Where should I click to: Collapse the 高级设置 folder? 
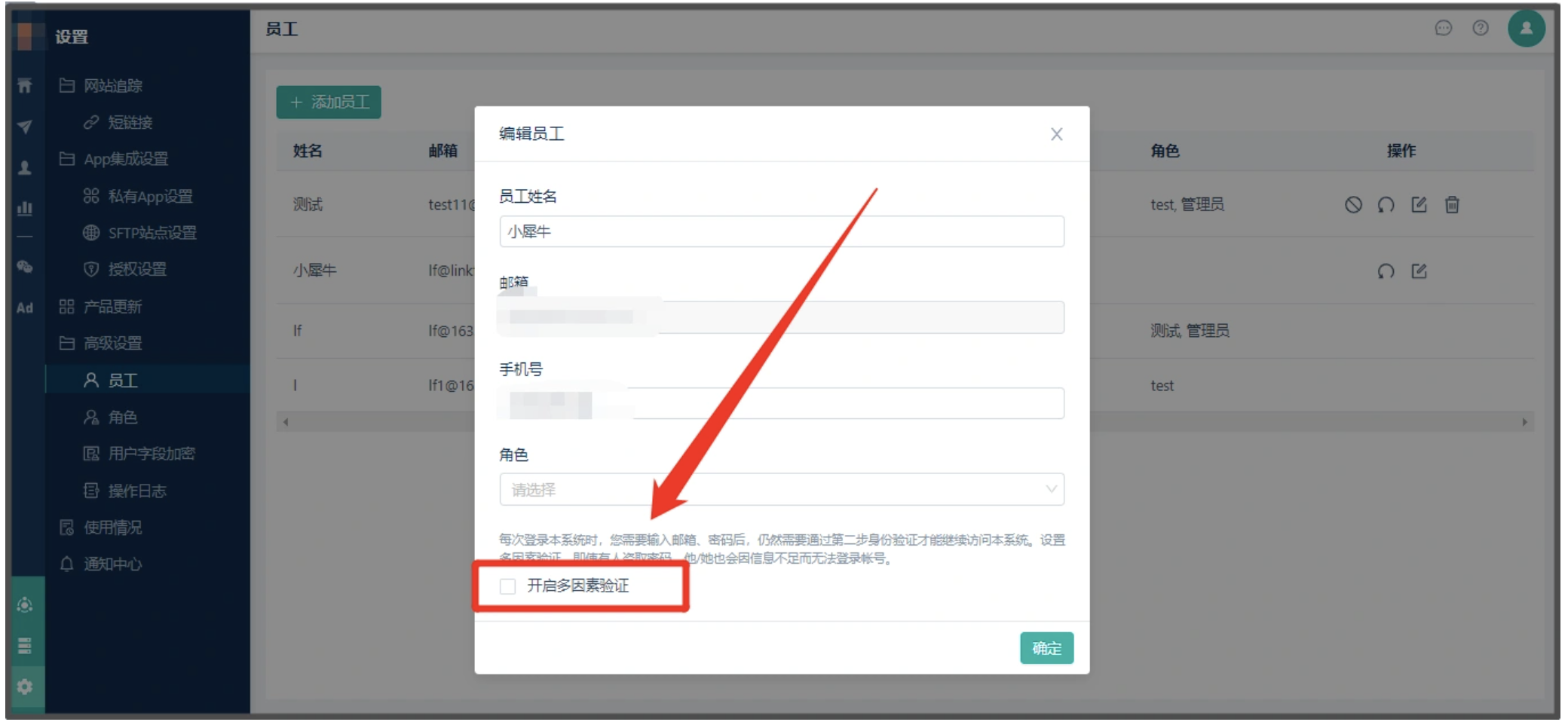tap(112, 344)
